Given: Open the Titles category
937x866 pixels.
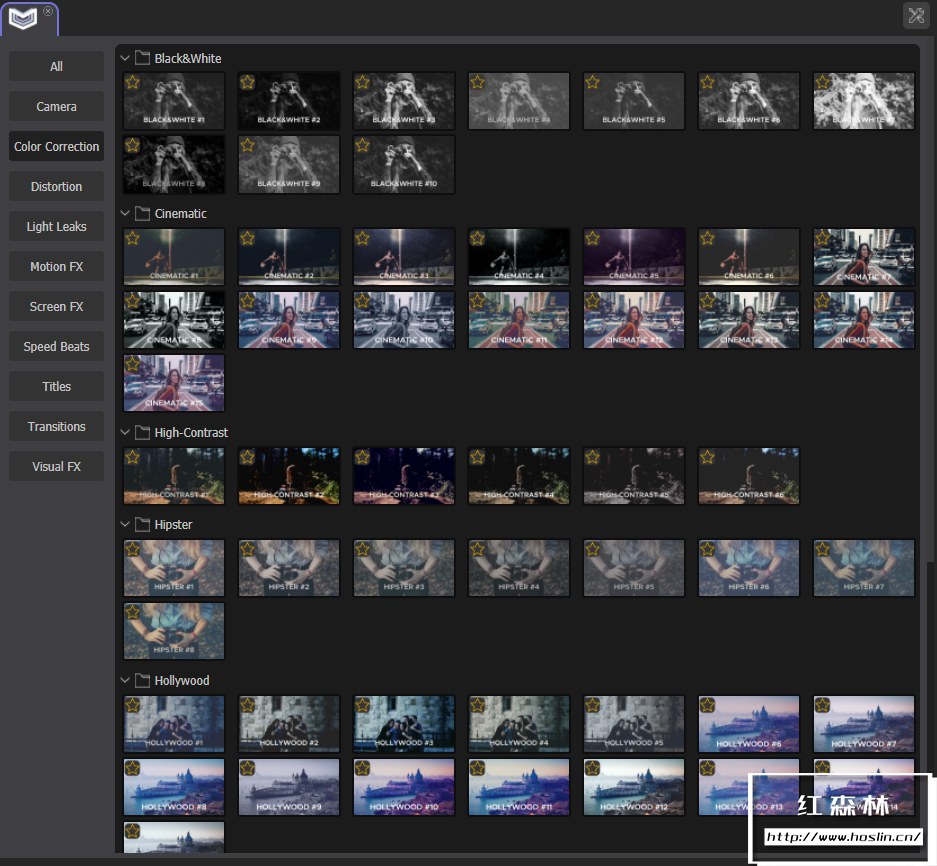Looking at the screenshot, I should pyautogui.click(x=56, y=387).
